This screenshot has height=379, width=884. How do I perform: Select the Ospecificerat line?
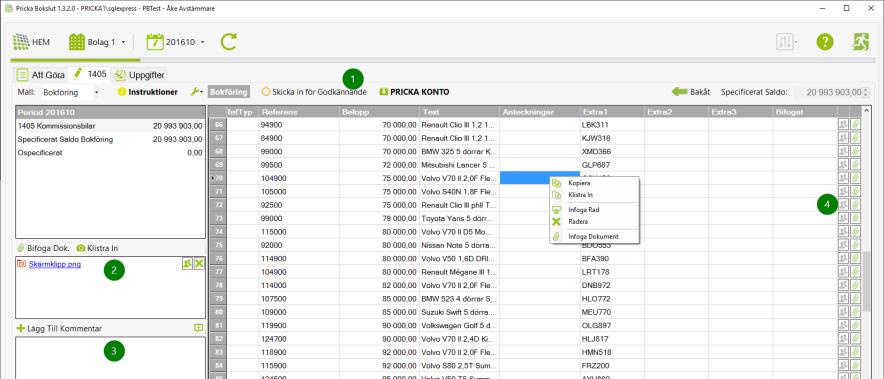110,152
